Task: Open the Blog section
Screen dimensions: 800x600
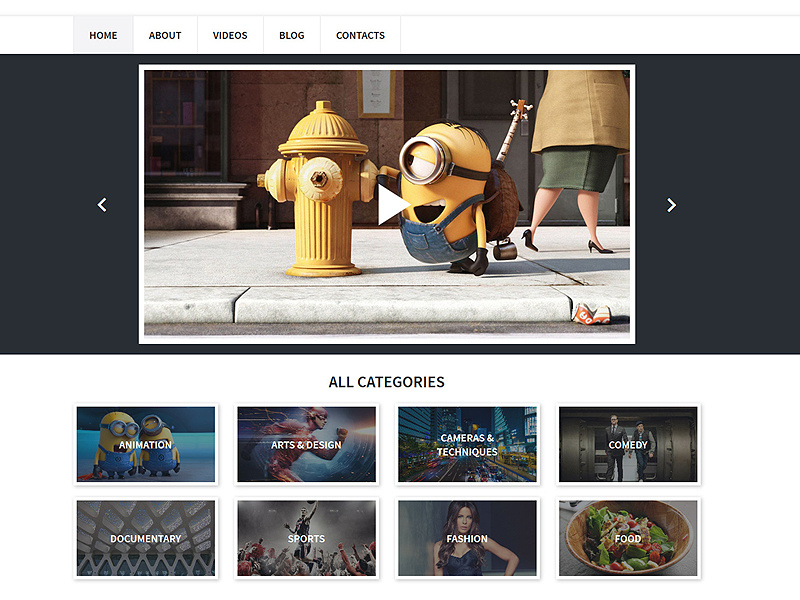Action: pyautogui.click(x=291, y=35)
